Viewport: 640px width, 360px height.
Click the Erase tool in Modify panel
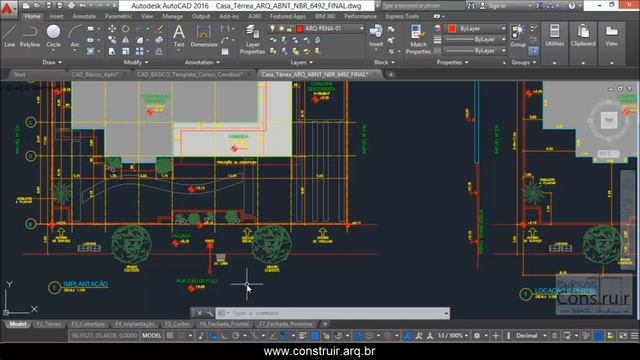coord(159,29)
